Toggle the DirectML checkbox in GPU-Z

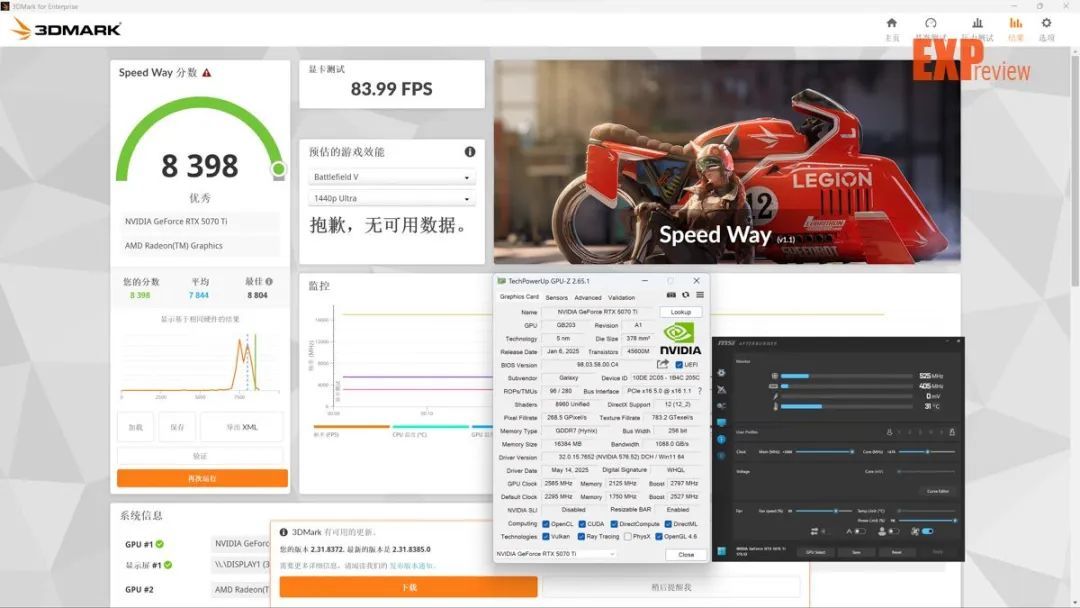point(668,524)
